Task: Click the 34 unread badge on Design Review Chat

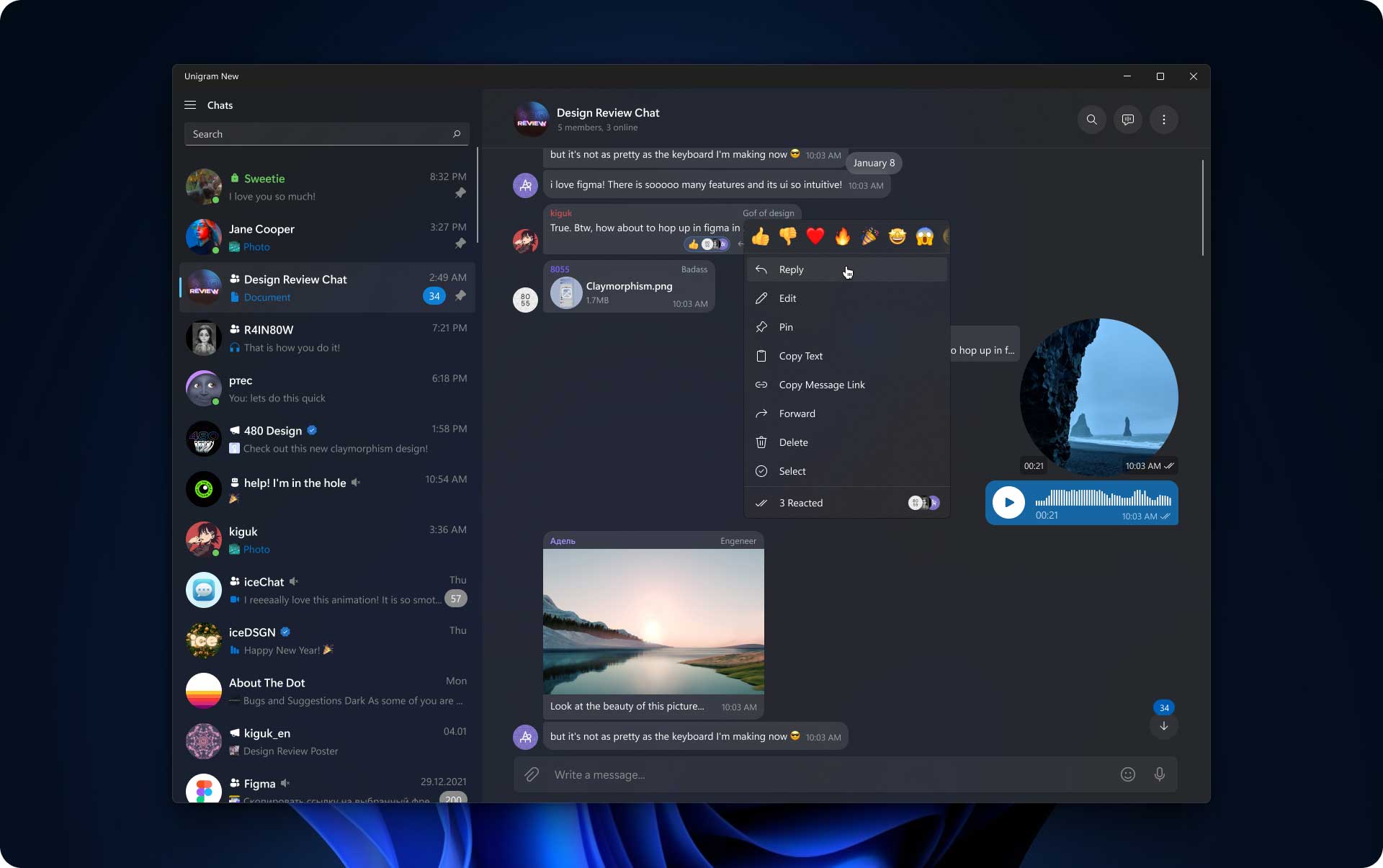Action: pyautogui.click(x=434, y=296)
